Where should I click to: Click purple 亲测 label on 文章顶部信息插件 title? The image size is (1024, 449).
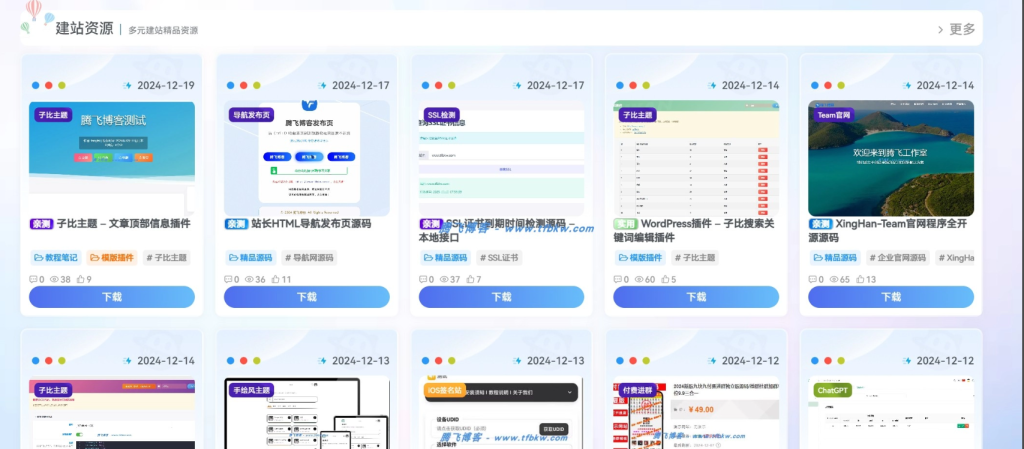click(41, 224)
